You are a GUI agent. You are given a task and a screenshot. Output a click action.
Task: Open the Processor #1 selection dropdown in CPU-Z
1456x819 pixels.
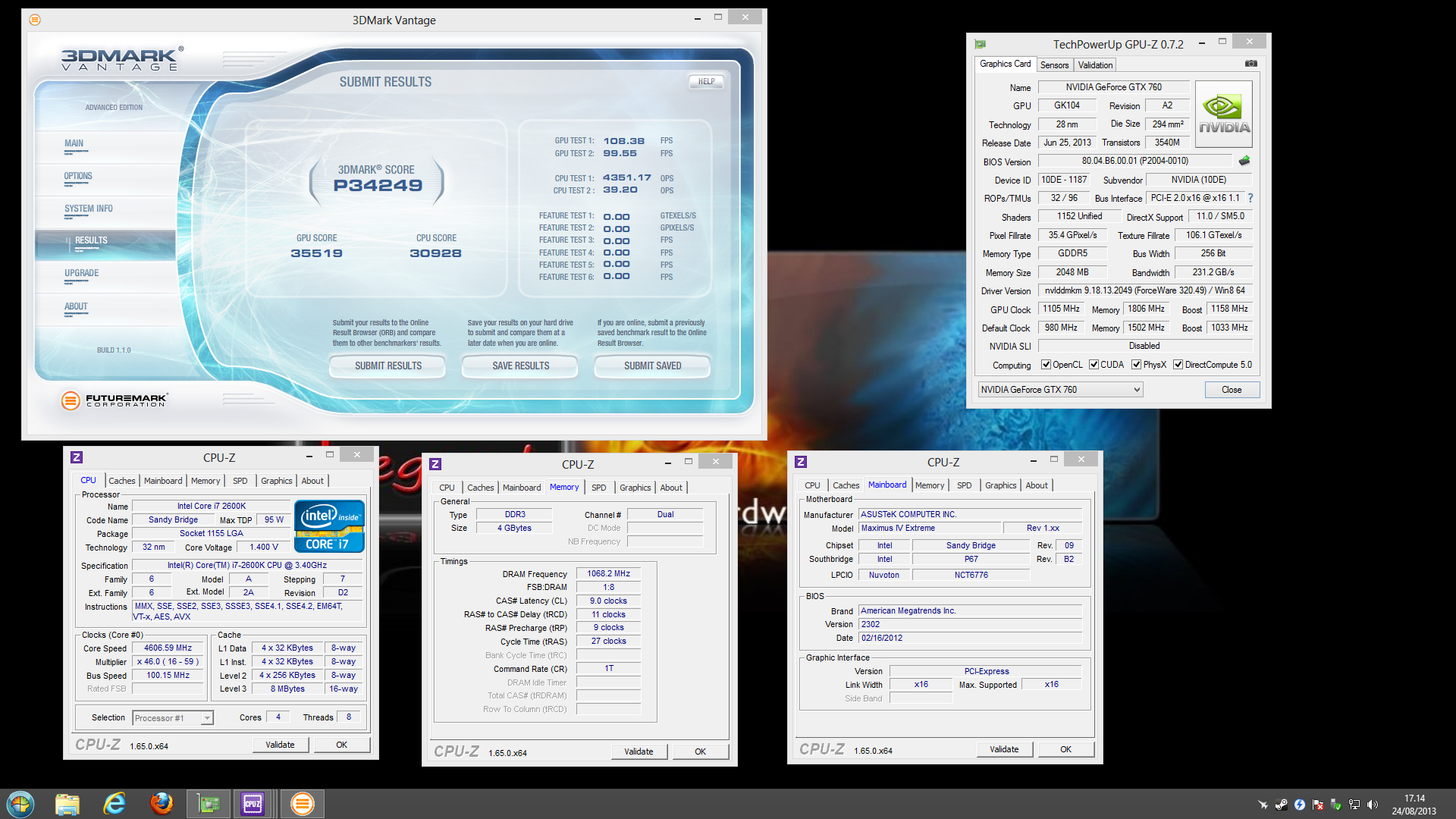(x=173, y=718)
